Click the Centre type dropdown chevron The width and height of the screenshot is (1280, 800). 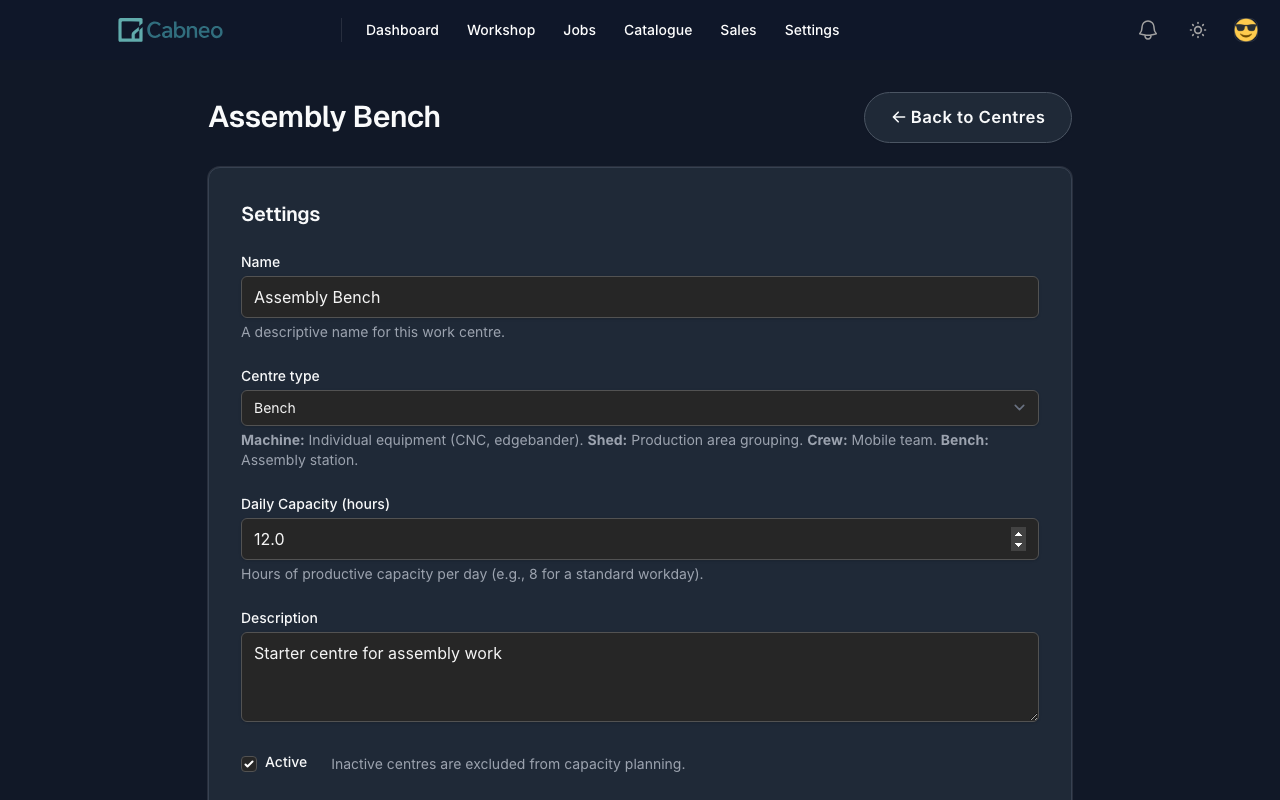pyautogui.click(x=1019, y=408)
